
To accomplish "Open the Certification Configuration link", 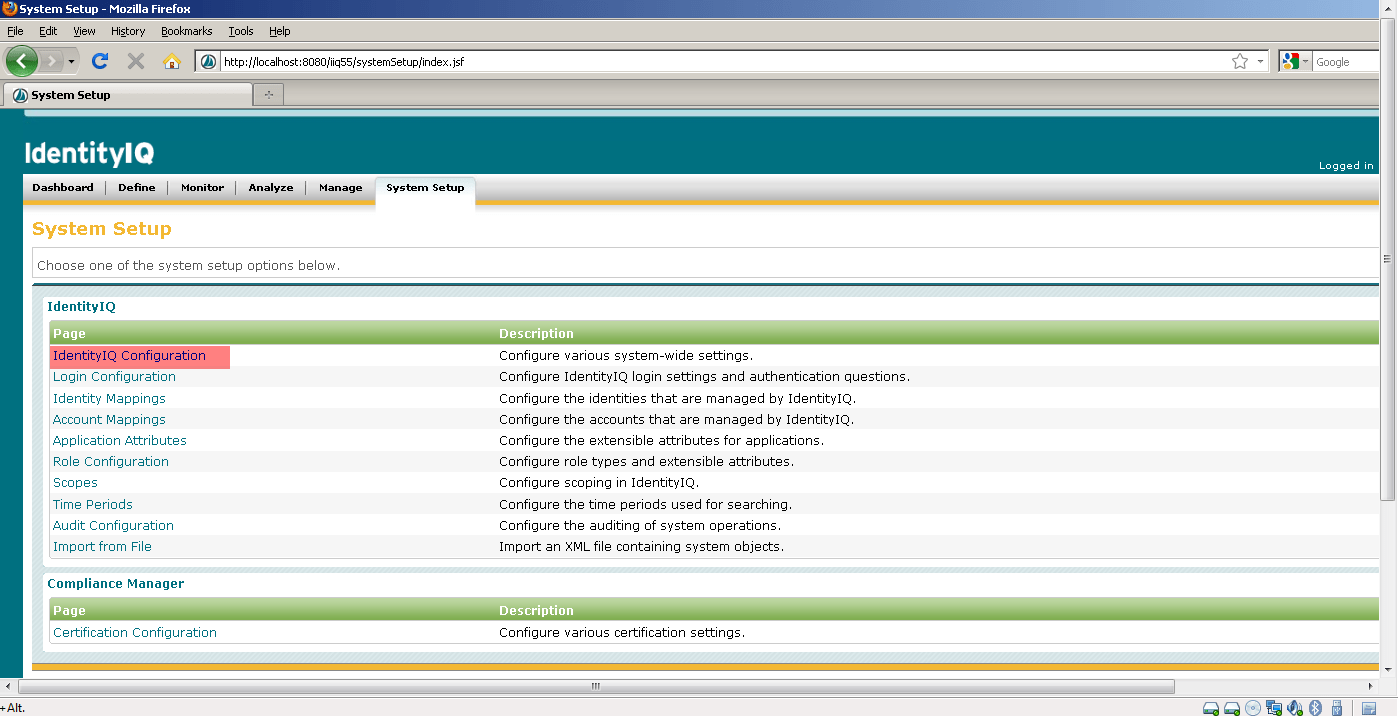I will 135,633.
